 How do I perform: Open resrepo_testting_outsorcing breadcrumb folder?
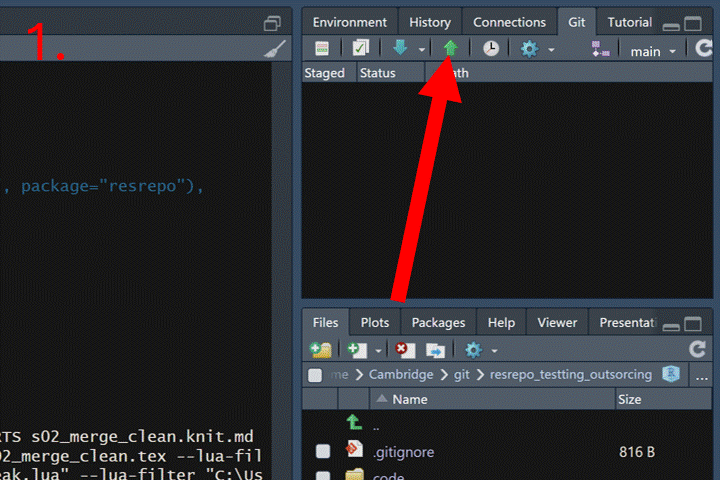click(x=571, y=375)
